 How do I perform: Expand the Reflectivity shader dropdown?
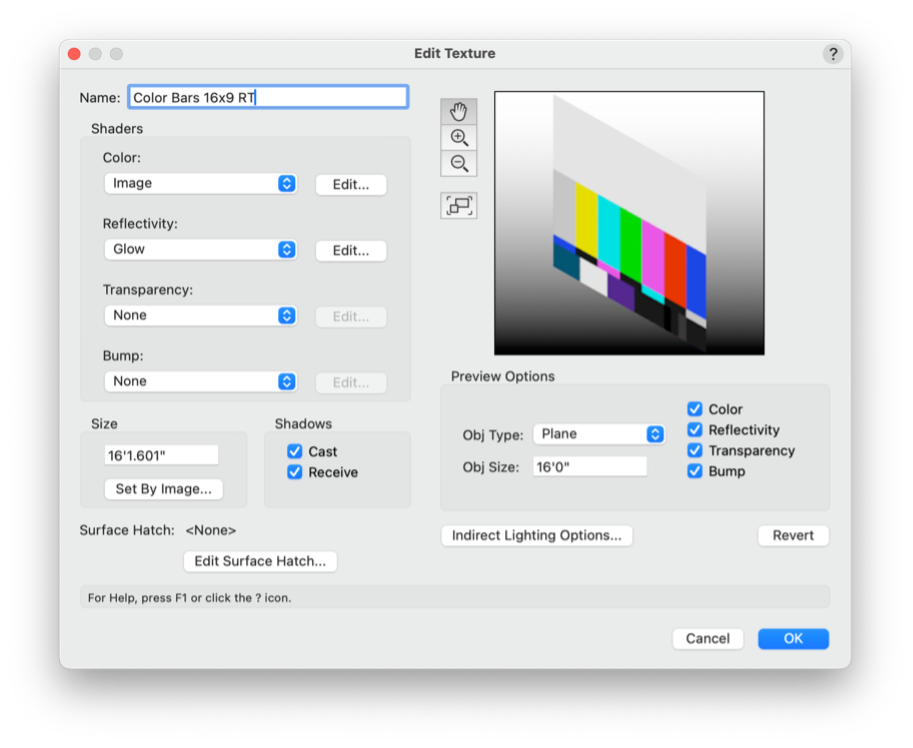(x=200, y=250)
